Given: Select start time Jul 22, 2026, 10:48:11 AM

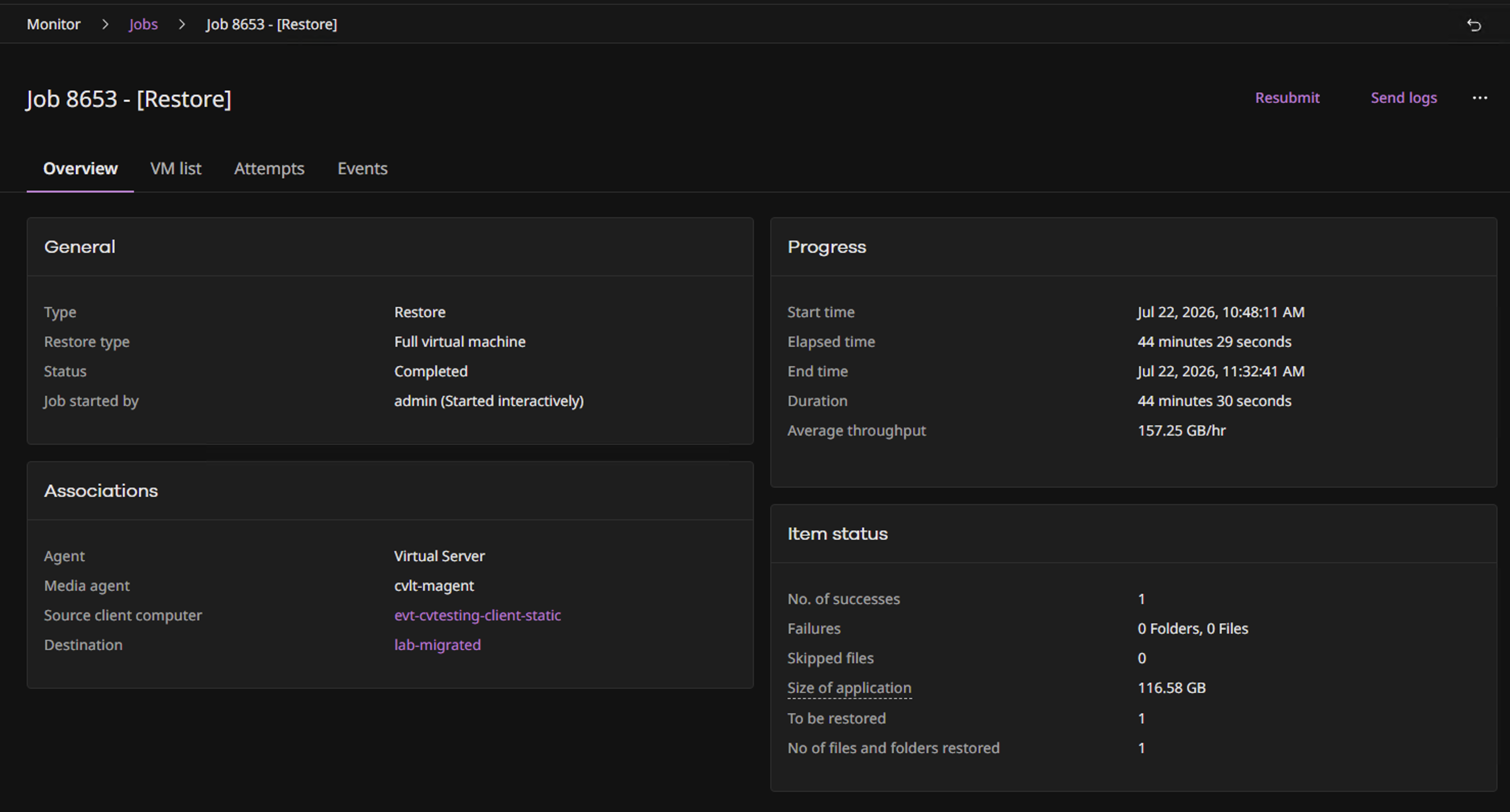Looking at the screenshot, I should (x=1220, y=312).
